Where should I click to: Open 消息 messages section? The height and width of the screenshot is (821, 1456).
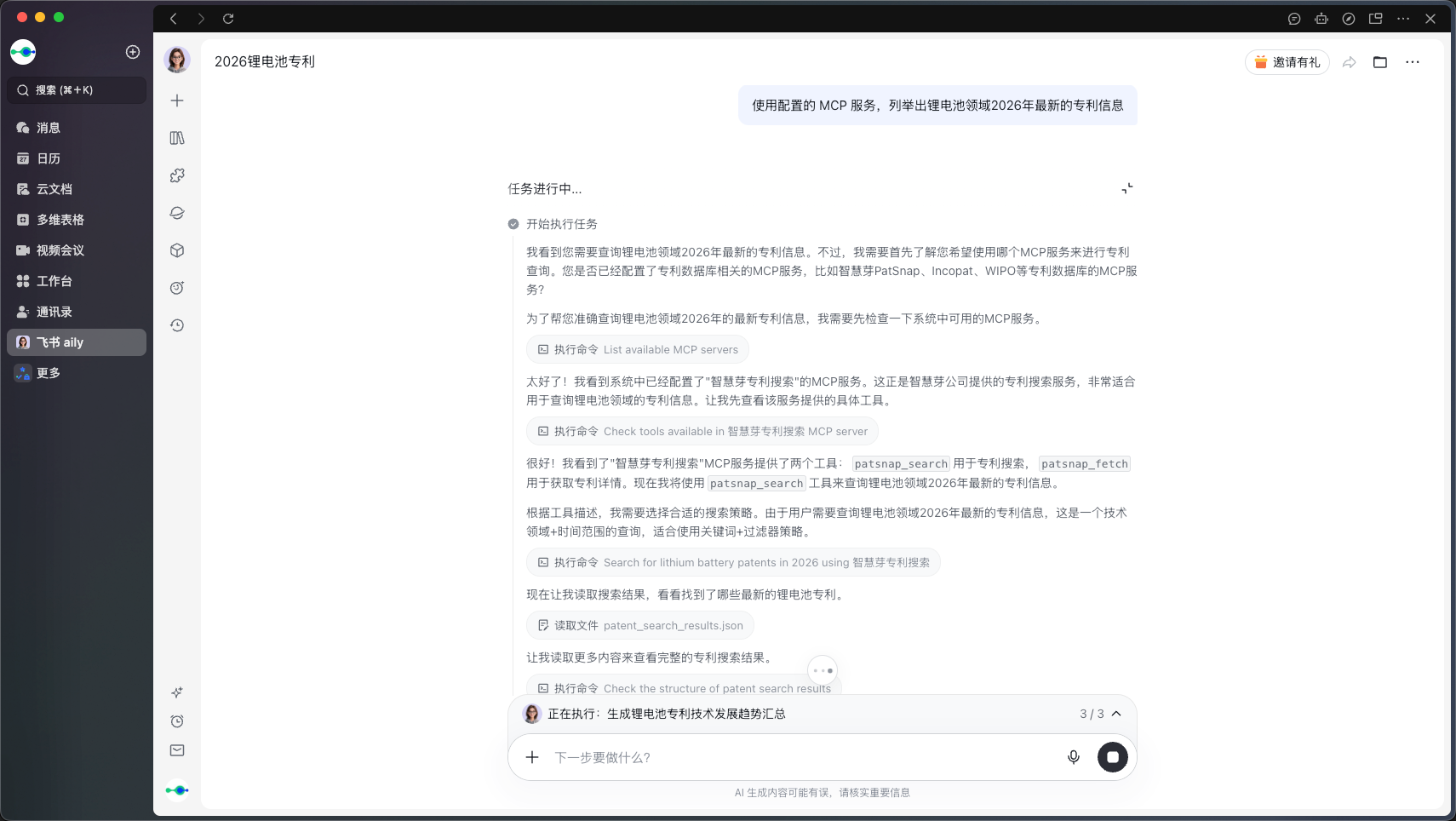coord(77,128)
